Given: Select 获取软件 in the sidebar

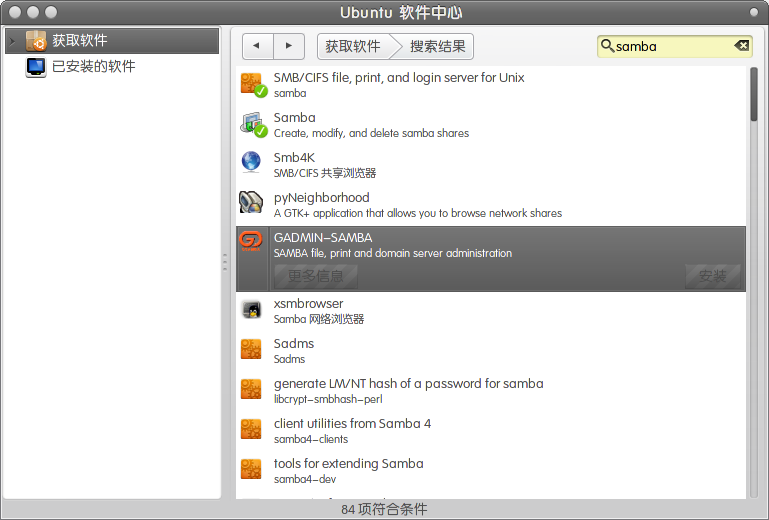Looking at the screenshot, I should [112, 41].
